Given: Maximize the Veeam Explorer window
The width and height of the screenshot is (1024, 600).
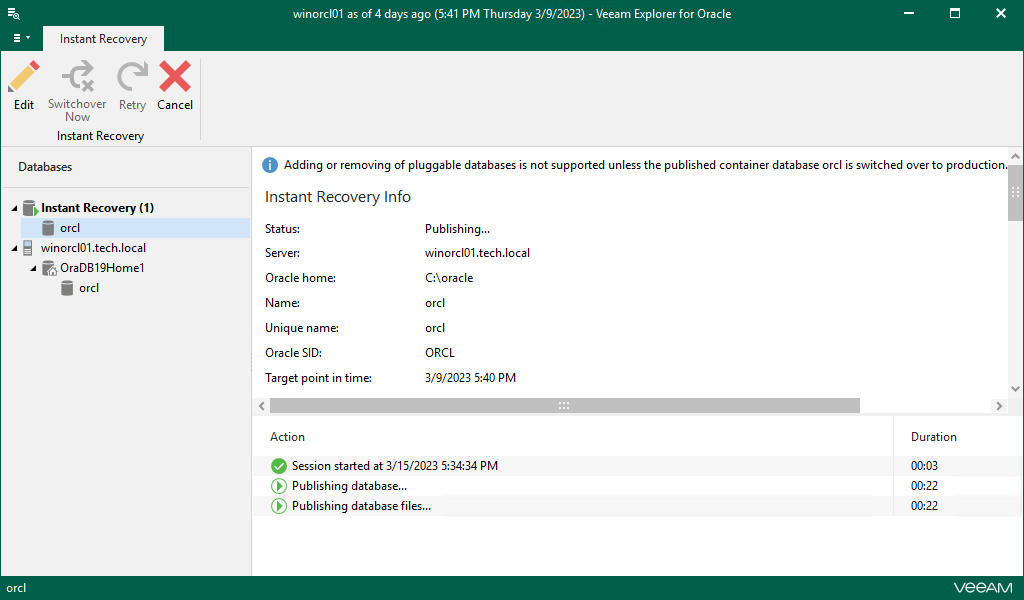Looking at the screenshot, I should click(955, 13).
